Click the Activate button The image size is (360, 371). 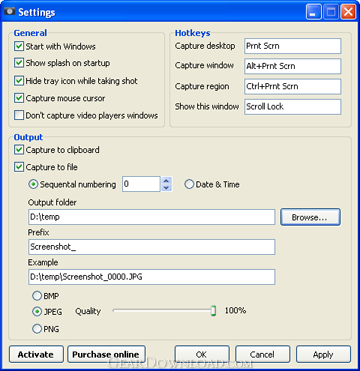click(x=36, y=354)
